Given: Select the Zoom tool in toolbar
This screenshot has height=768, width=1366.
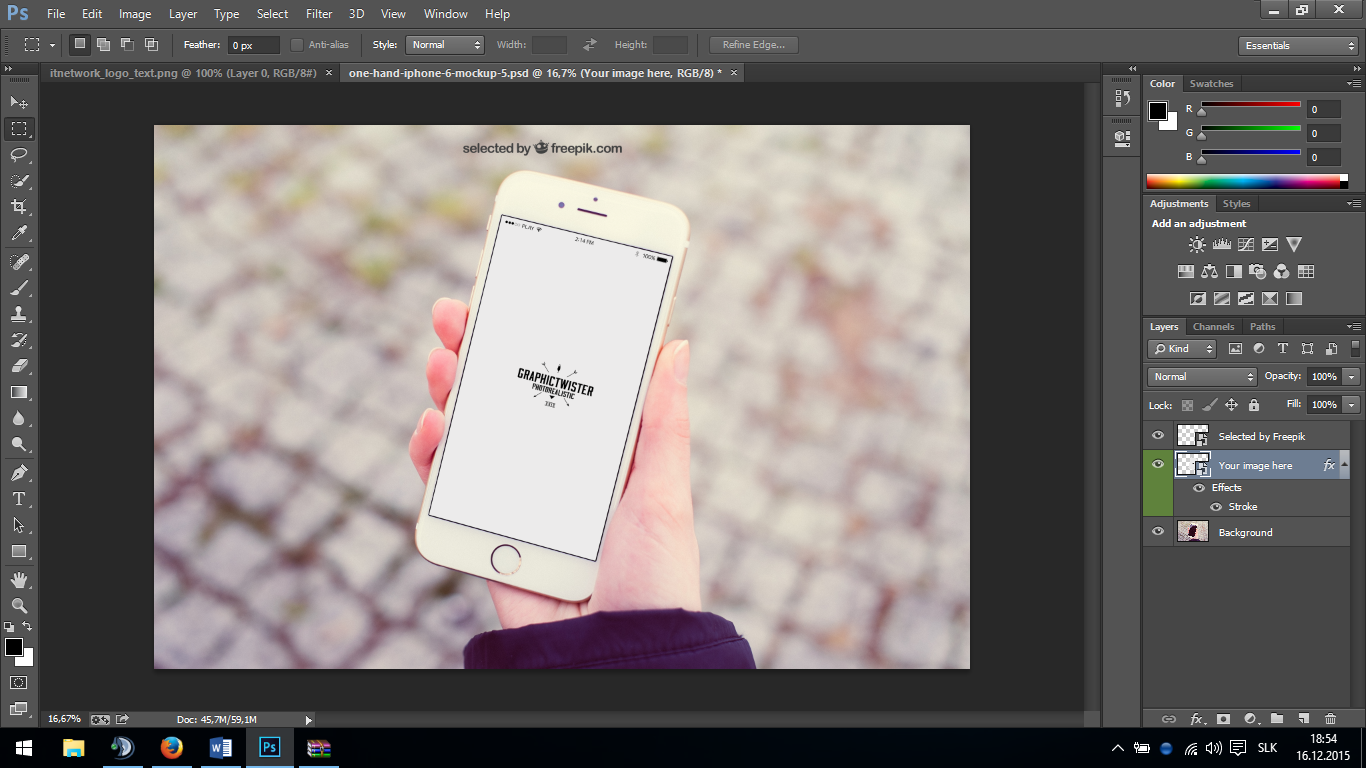Looking at the screenshot, I should tap(19, 606).
